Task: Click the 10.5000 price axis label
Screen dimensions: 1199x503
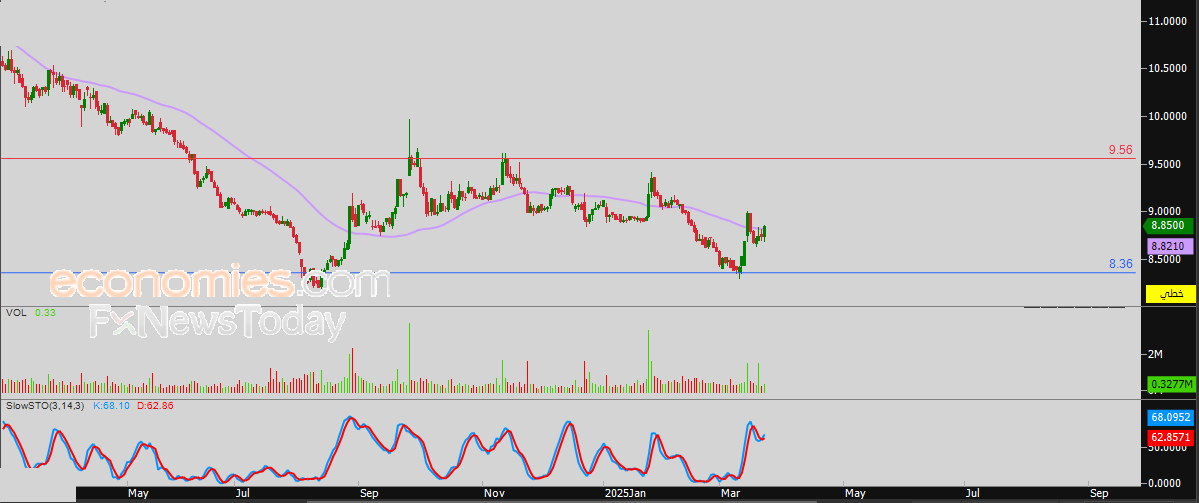Action: tap(1166, 69)
